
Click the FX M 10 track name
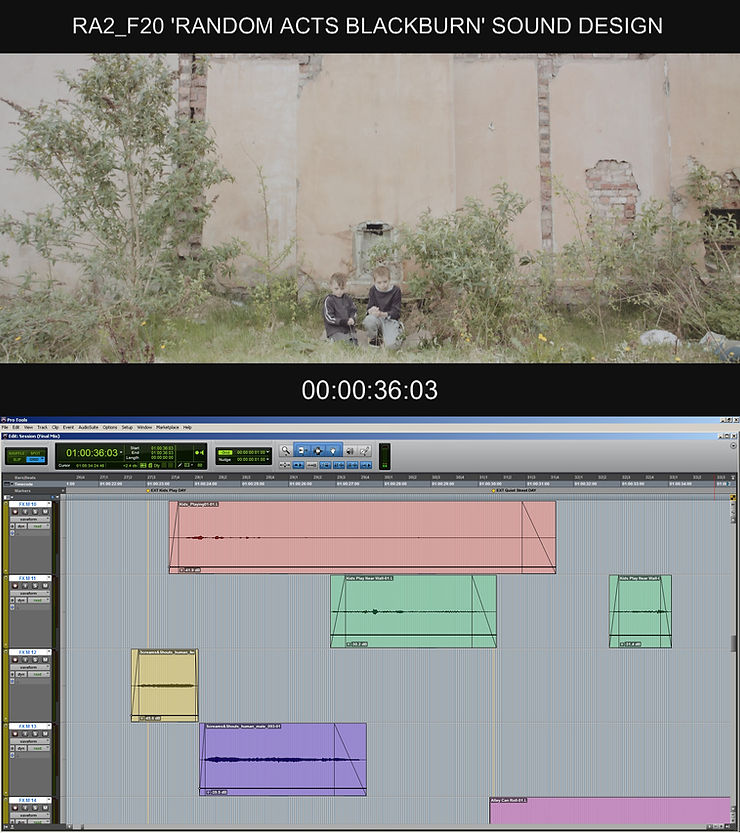28,504
